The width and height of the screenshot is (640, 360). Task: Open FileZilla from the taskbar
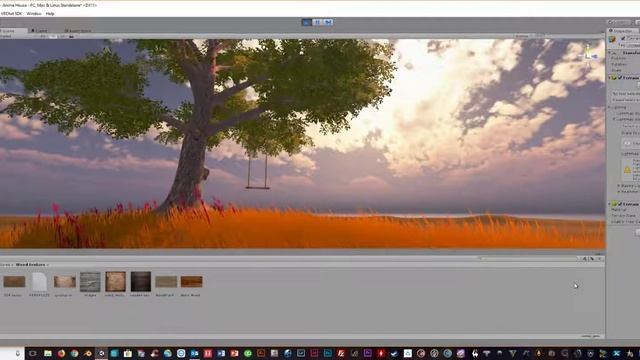341,353
